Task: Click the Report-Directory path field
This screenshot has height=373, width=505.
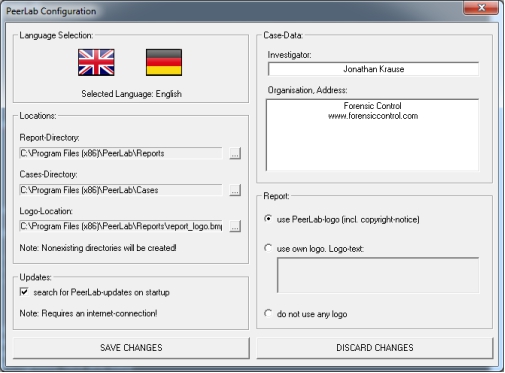Action: tap(121, 153)
